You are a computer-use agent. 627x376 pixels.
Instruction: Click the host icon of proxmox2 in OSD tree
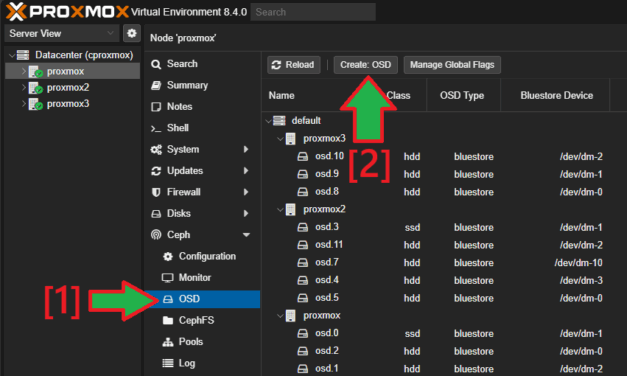291,209
